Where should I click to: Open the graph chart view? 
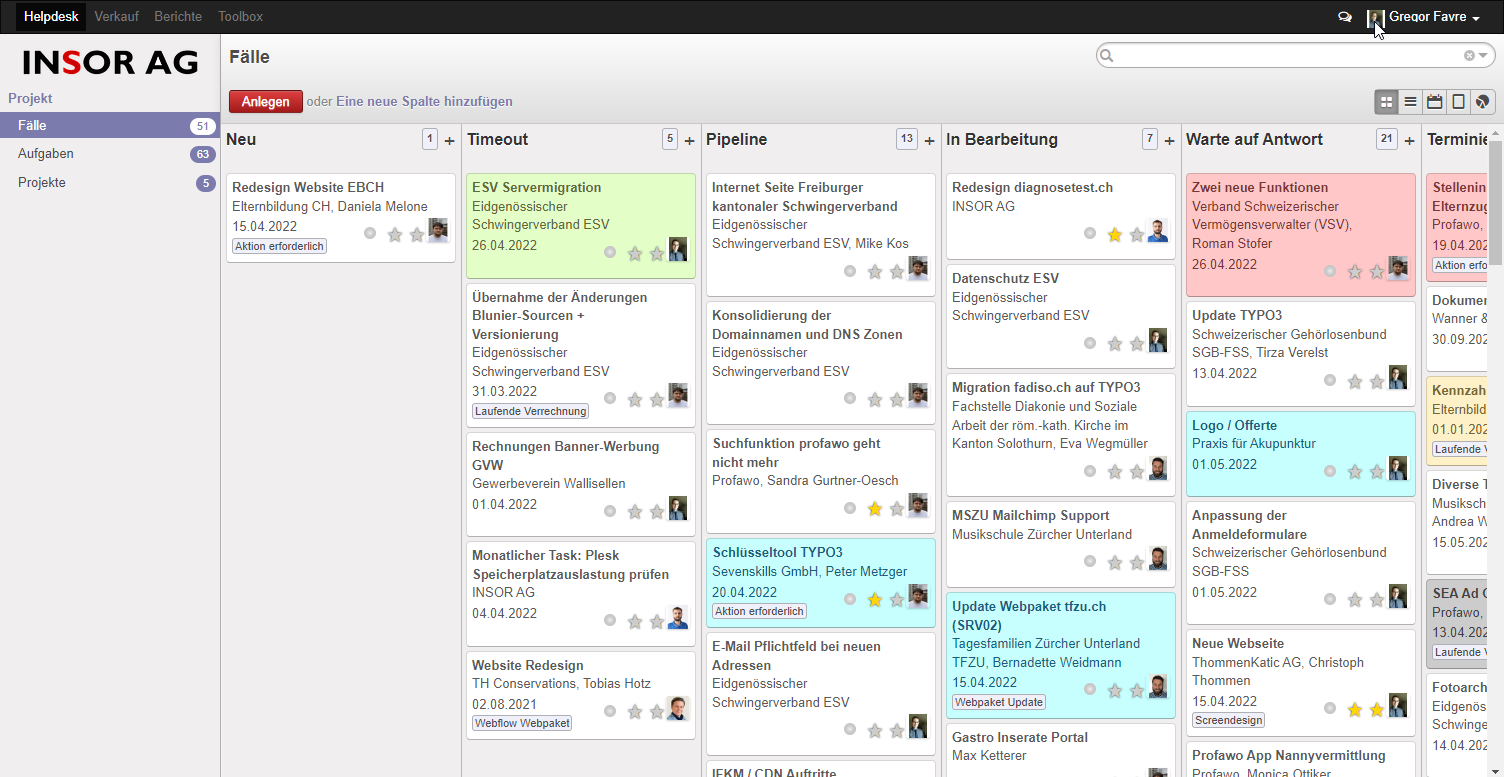click(x=1483, y=102)
